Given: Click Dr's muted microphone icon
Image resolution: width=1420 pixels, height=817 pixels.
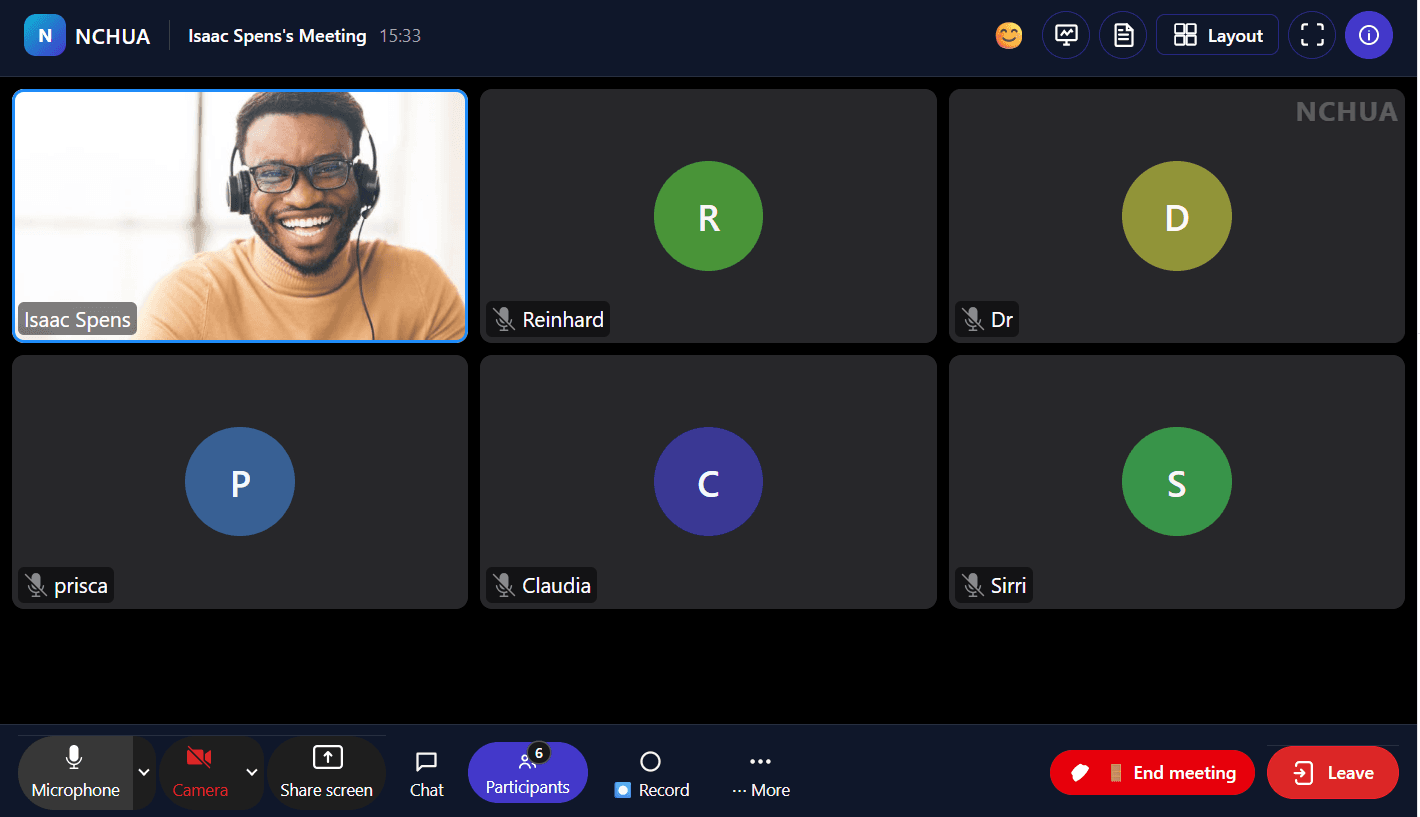Looking at the screenshot, I should click(x=973, y=320).
